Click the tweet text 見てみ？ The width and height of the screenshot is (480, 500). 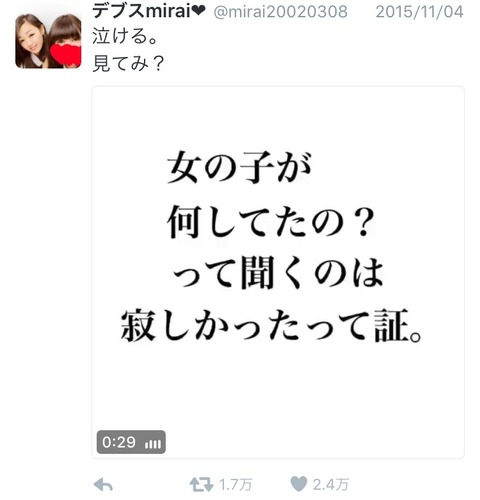pos(128,63)
